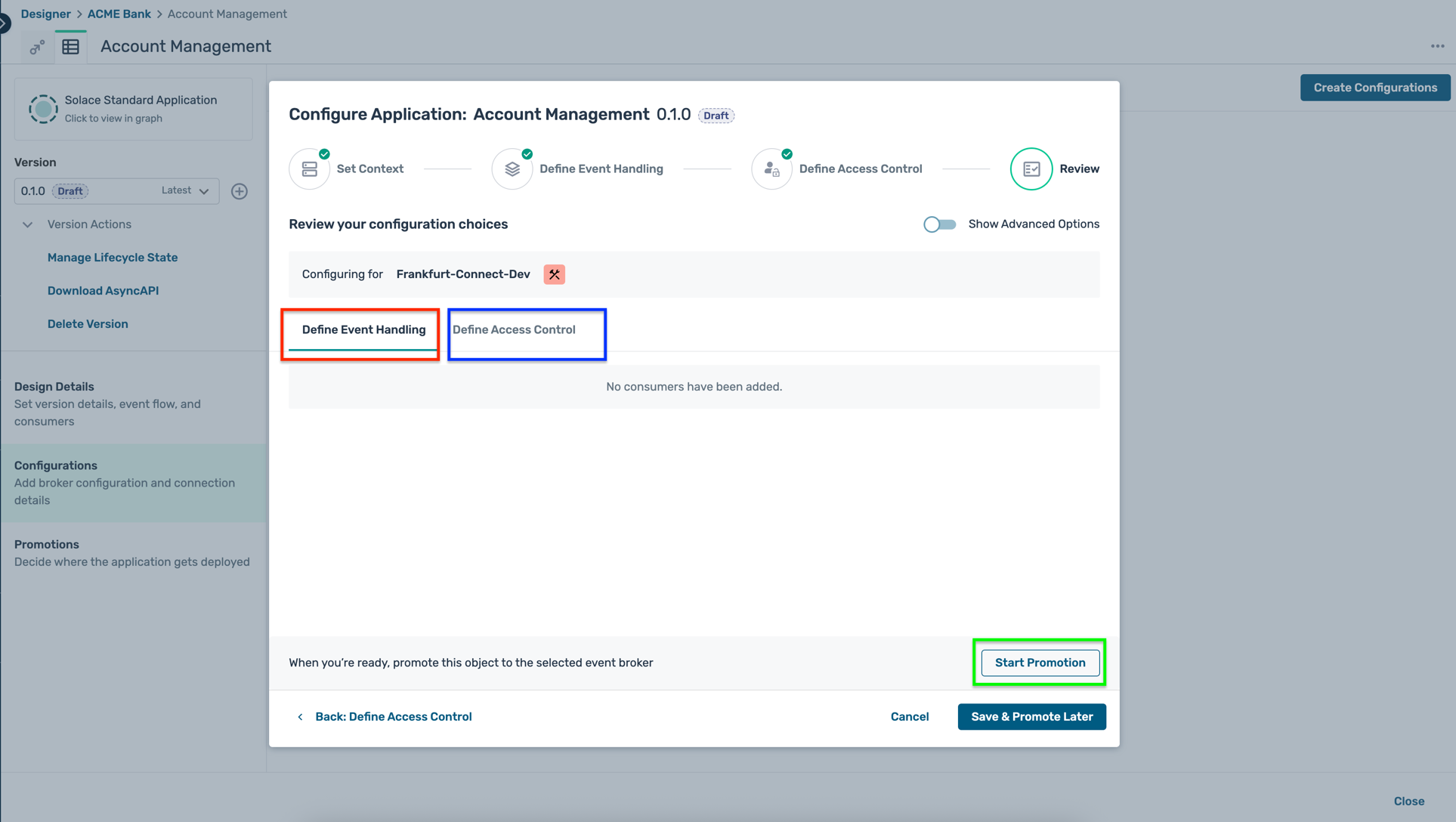
Task: Click Save & Promote Later
Action: 1031,716
